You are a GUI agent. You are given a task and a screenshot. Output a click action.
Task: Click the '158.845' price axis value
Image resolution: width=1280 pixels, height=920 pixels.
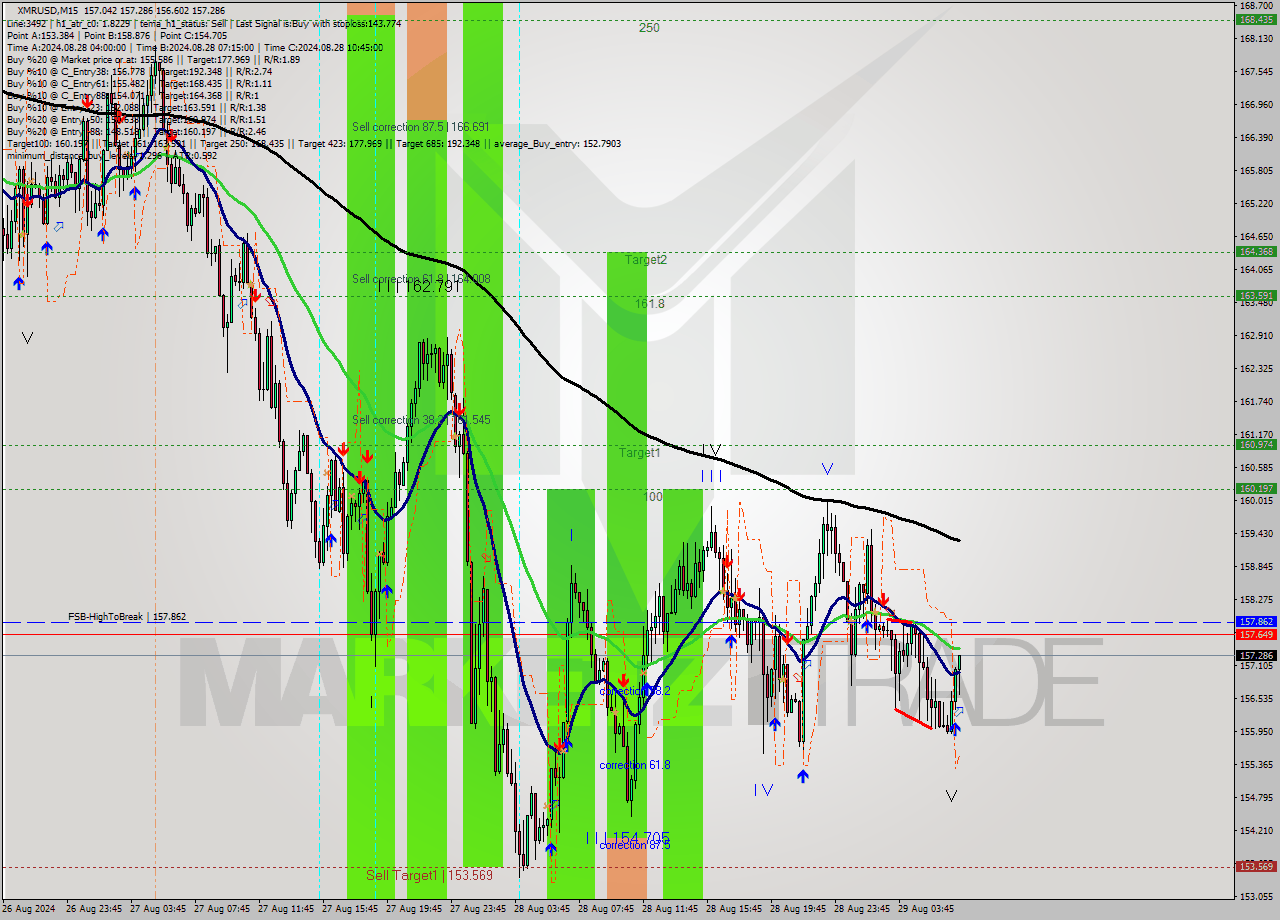point(1256,566)
